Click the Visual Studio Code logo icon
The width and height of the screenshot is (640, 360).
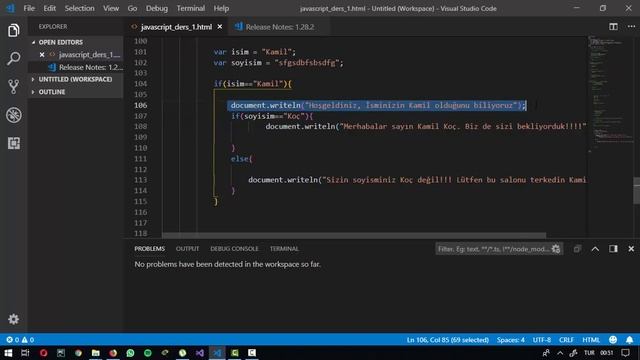[x=10, y=8]
